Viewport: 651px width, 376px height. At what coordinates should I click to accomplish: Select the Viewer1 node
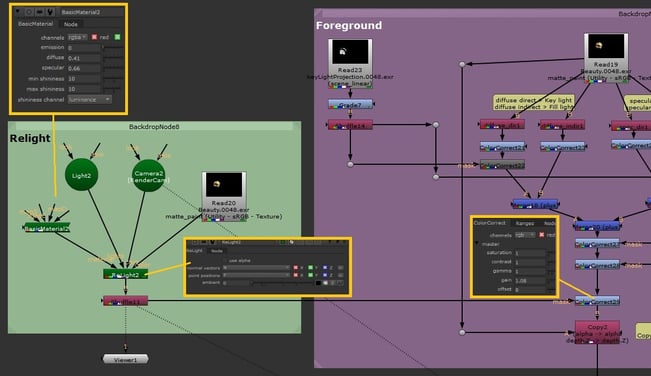[125, 359]
